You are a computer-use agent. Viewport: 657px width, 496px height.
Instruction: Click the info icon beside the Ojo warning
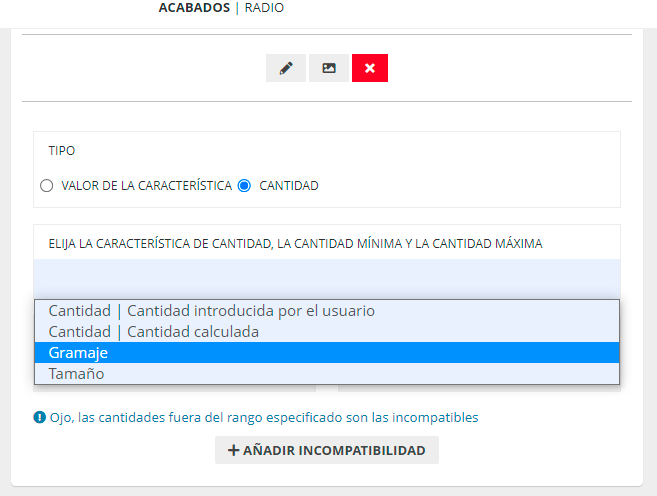(39, 417)
